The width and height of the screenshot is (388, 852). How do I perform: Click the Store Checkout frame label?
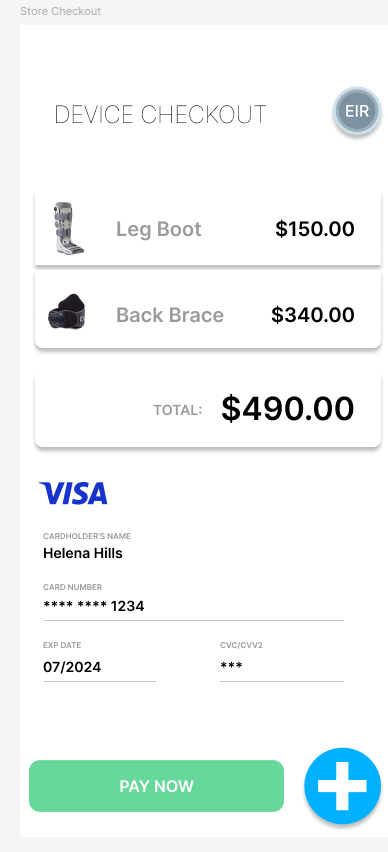[x=60, y=11]
